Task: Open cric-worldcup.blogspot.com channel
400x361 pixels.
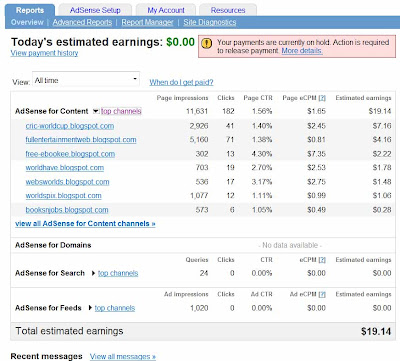Action: pos(70,126)
